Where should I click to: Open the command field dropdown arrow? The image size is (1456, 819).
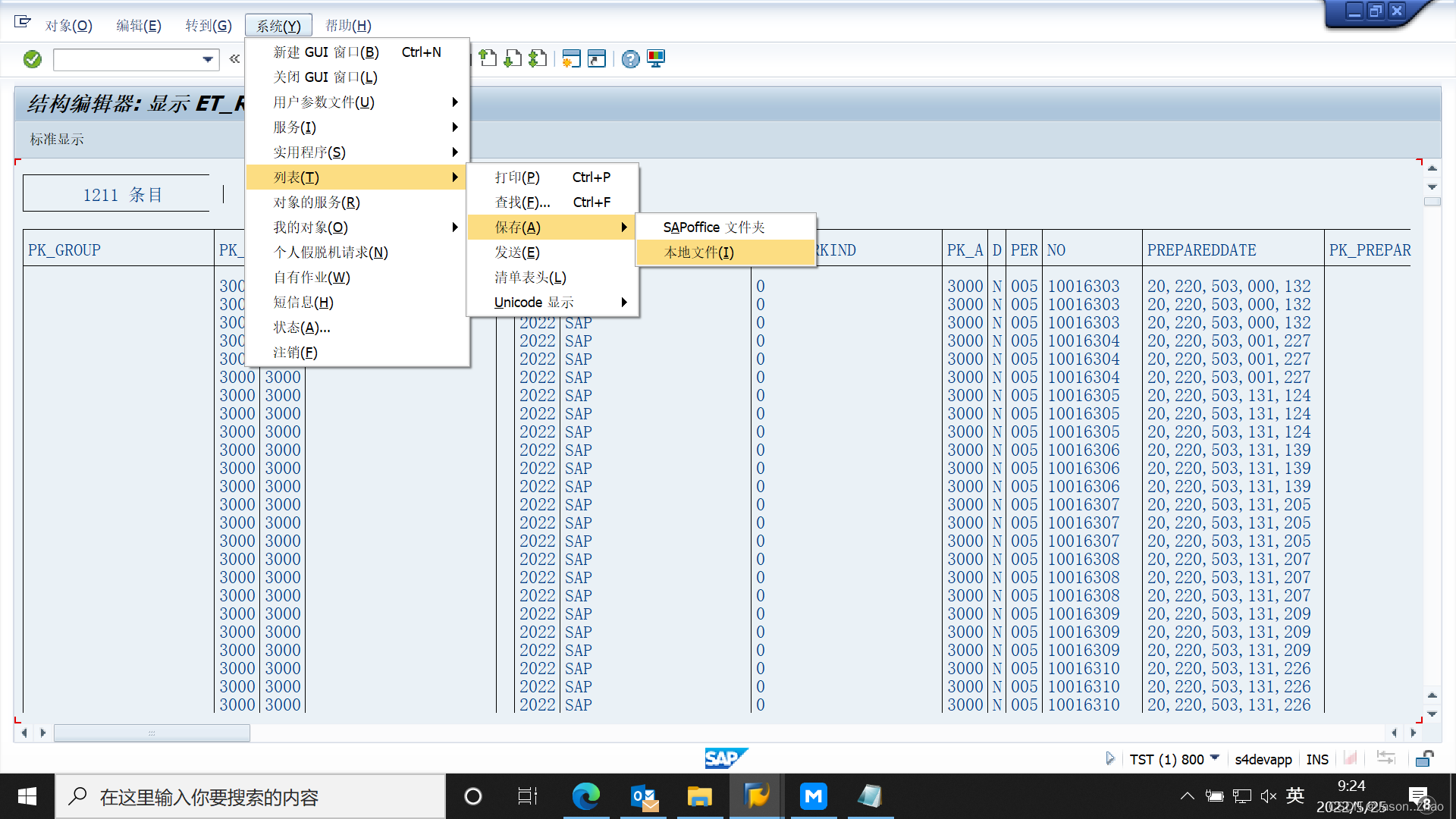click(x=206, y=59)
